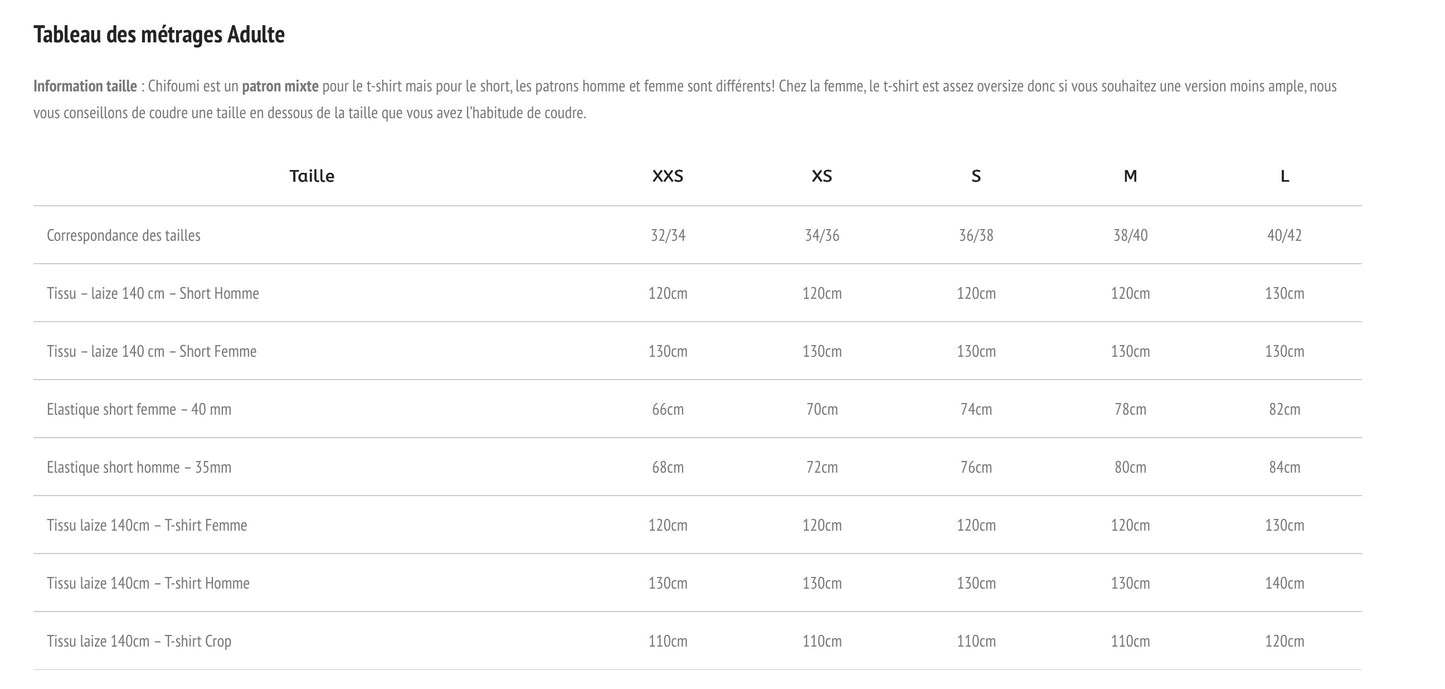
Task: Click "Elastique short homme – 35mm" label
Action: pyautogui.click(x=139, y=468)
